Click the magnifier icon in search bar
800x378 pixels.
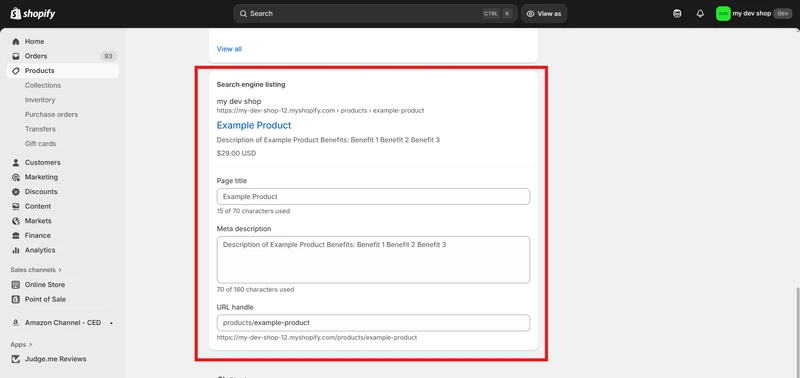243,14
